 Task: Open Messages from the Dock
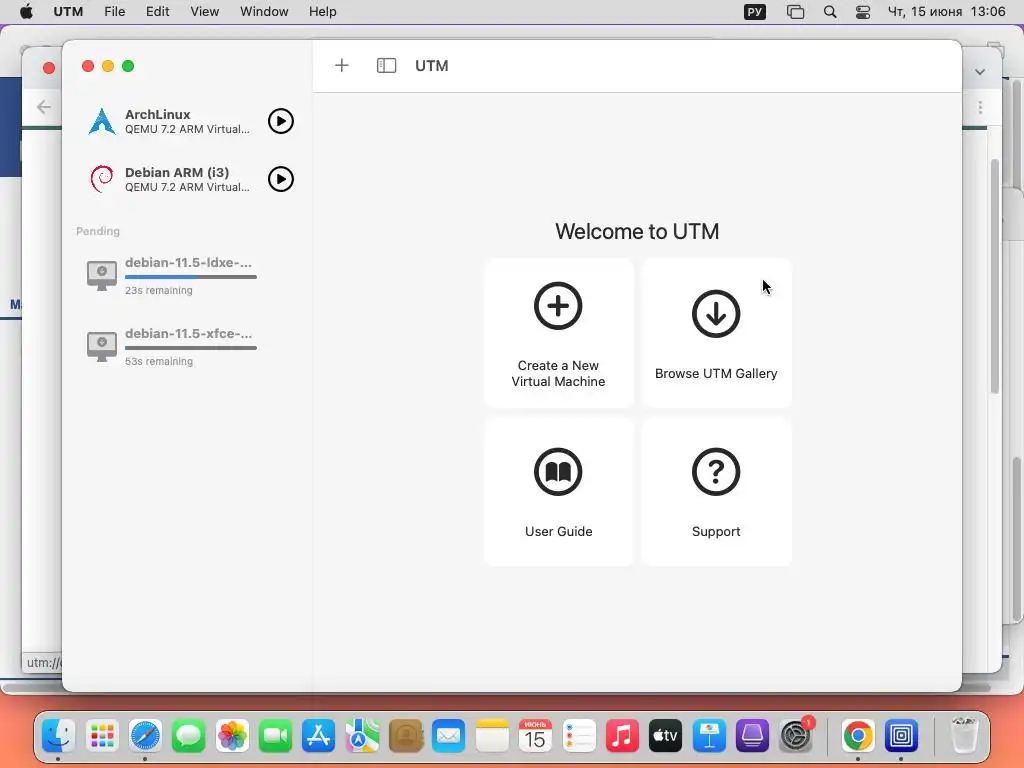[189, 736]
